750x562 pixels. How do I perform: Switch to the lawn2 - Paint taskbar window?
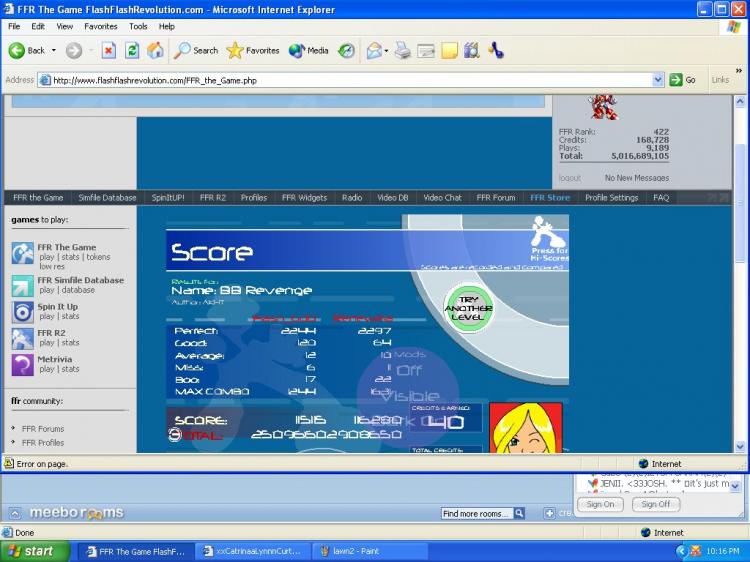(x=356, y=551)
